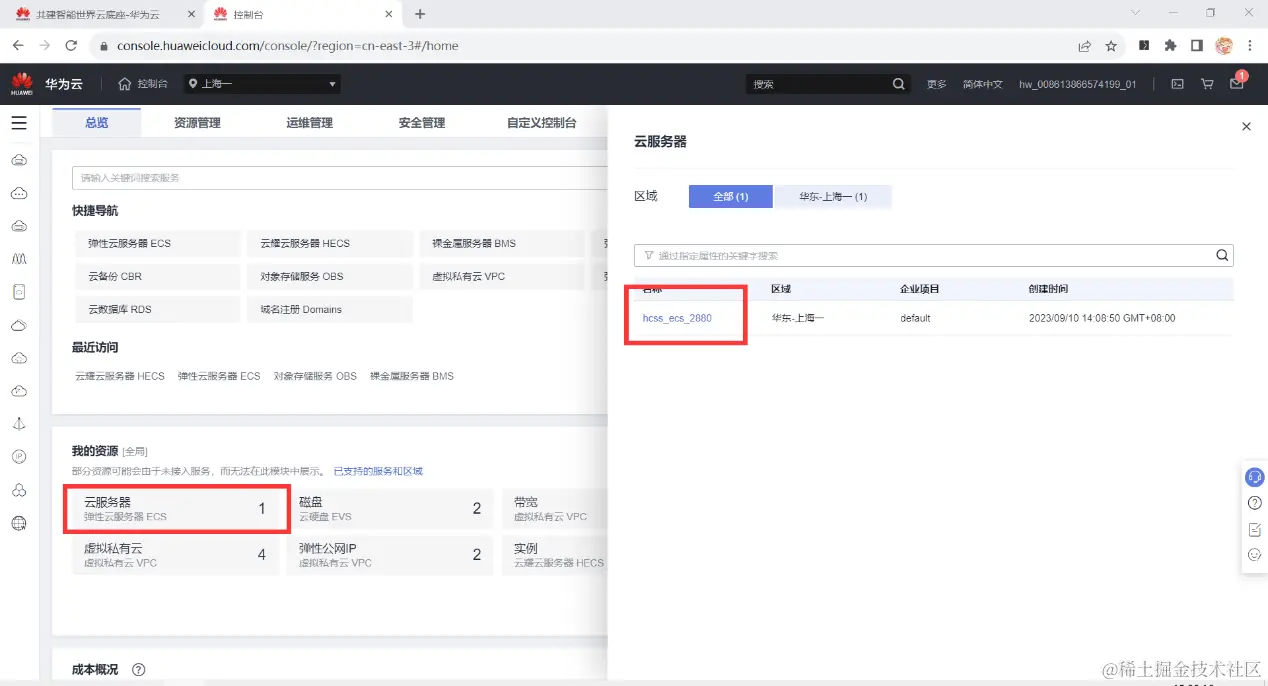
Task: Open the hamburger menu in the sidebar
Action: click(x=18, y=123)
